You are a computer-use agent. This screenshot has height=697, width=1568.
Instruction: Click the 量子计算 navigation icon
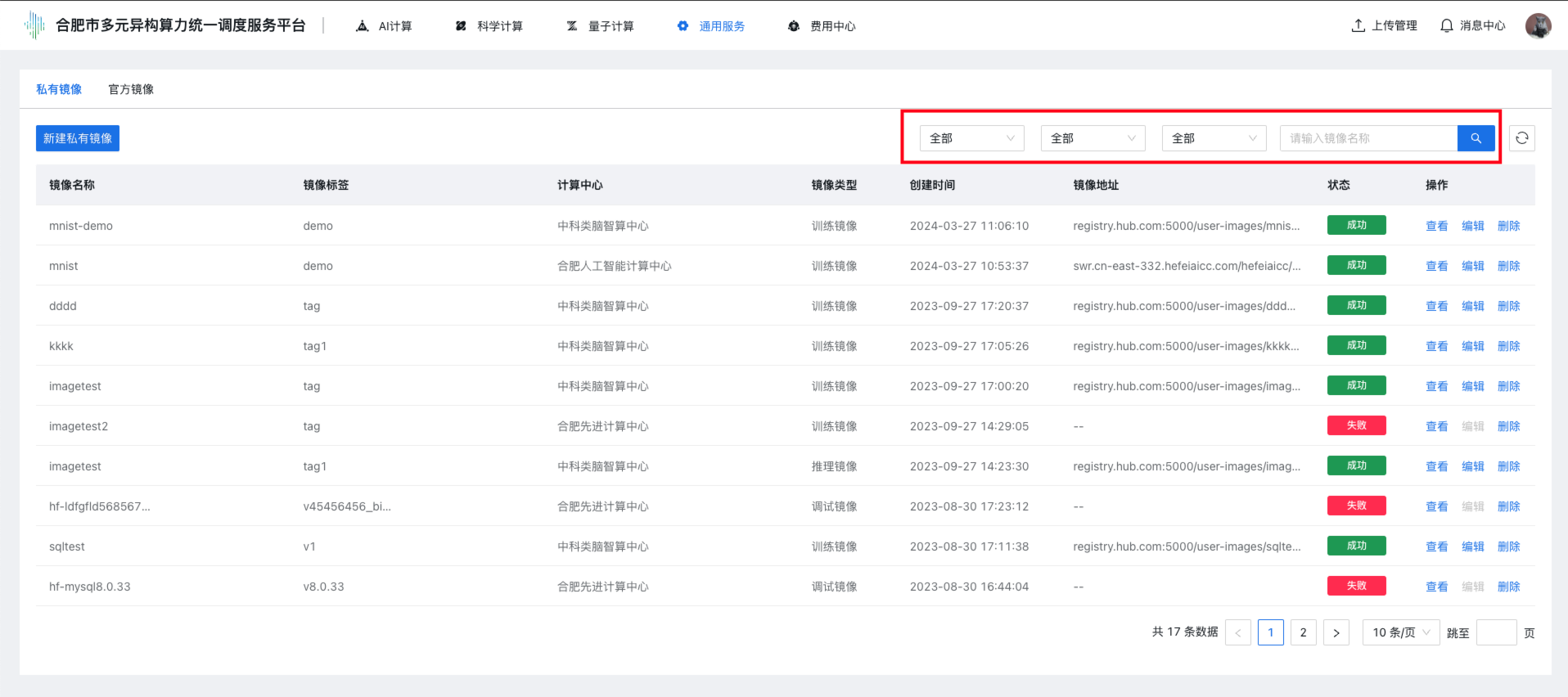pyautogui.click(x=572, y=26)
